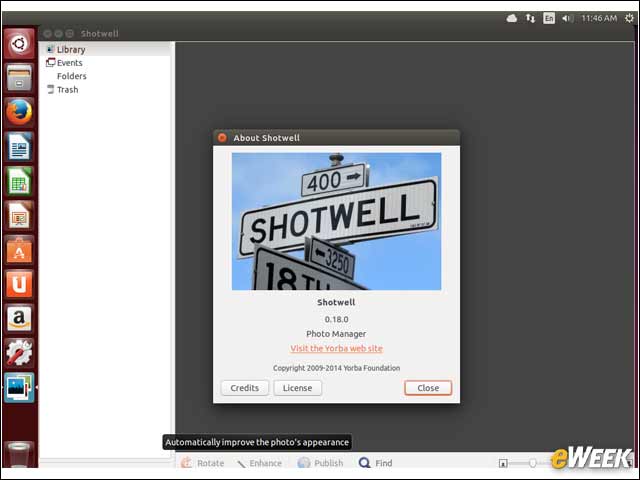Open System Settings from the dock
The height and width of the screenshot is (480, 640).
pos(19,352)
